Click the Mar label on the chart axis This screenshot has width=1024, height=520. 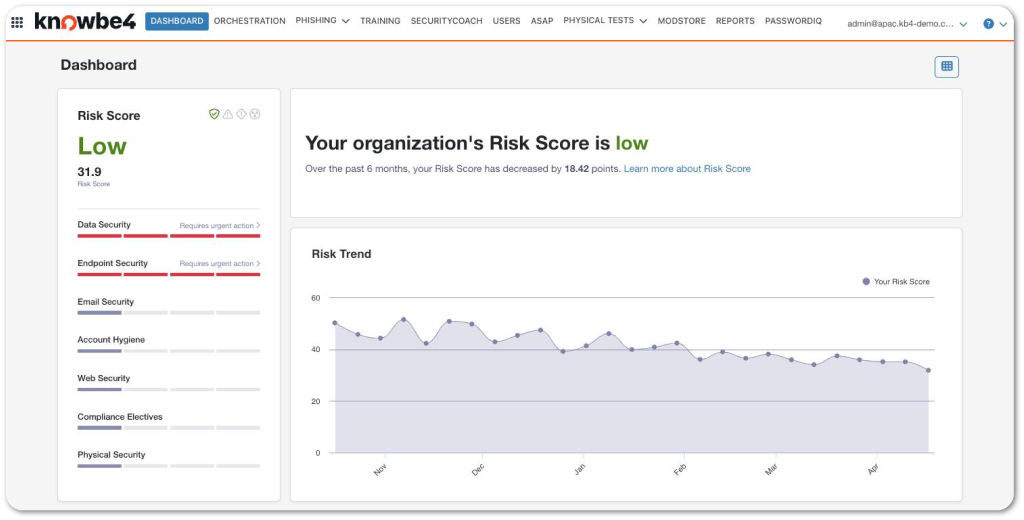point(771,469)
